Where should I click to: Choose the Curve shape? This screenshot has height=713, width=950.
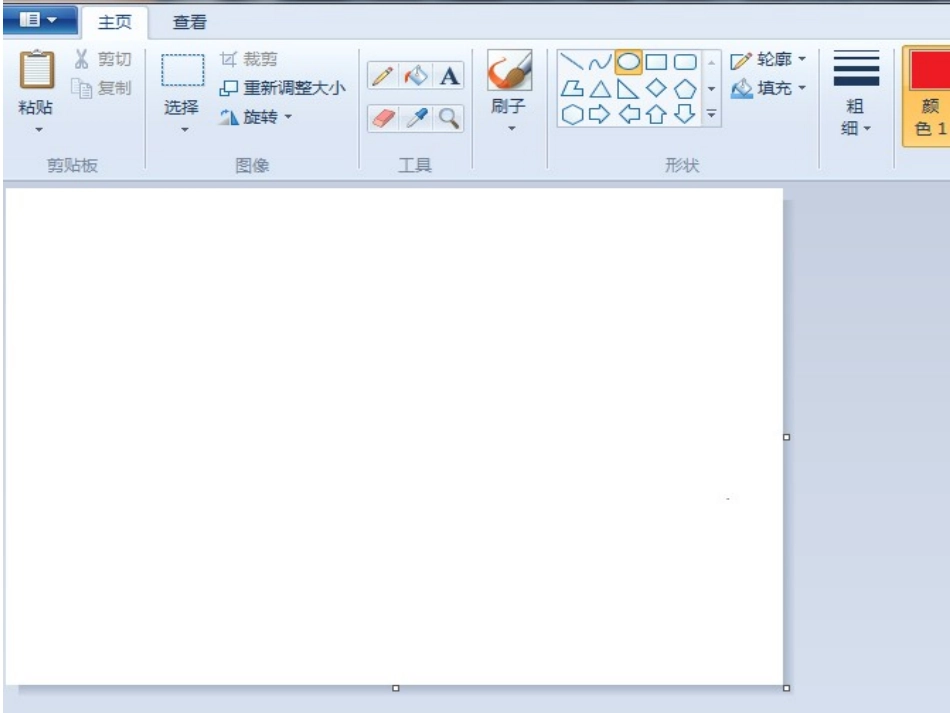click(600, 62)
